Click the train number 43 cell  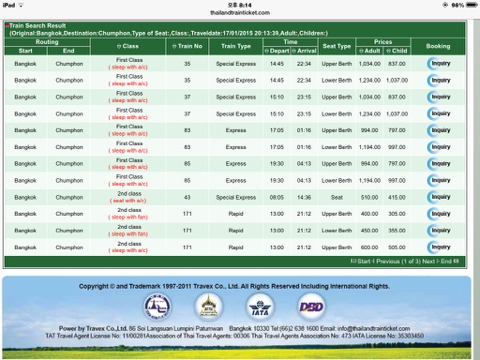pos(187,197)
